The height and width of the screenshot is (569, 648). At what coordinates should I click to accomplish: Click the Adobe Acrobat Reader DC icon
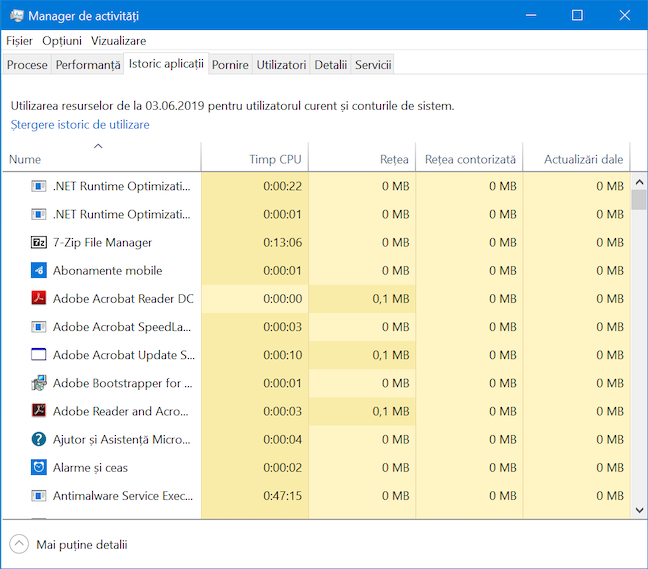pos(38,298)
